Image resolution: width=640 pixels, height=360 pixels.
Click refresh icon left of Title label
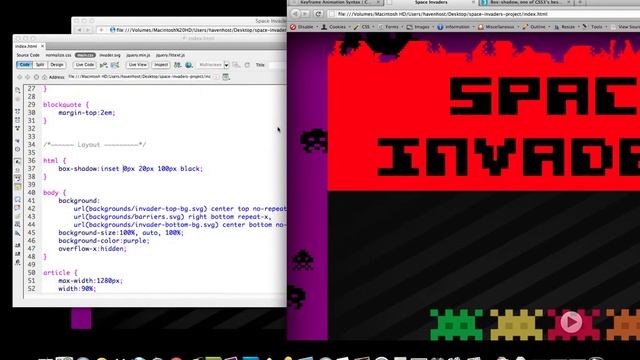click(247, 65)
